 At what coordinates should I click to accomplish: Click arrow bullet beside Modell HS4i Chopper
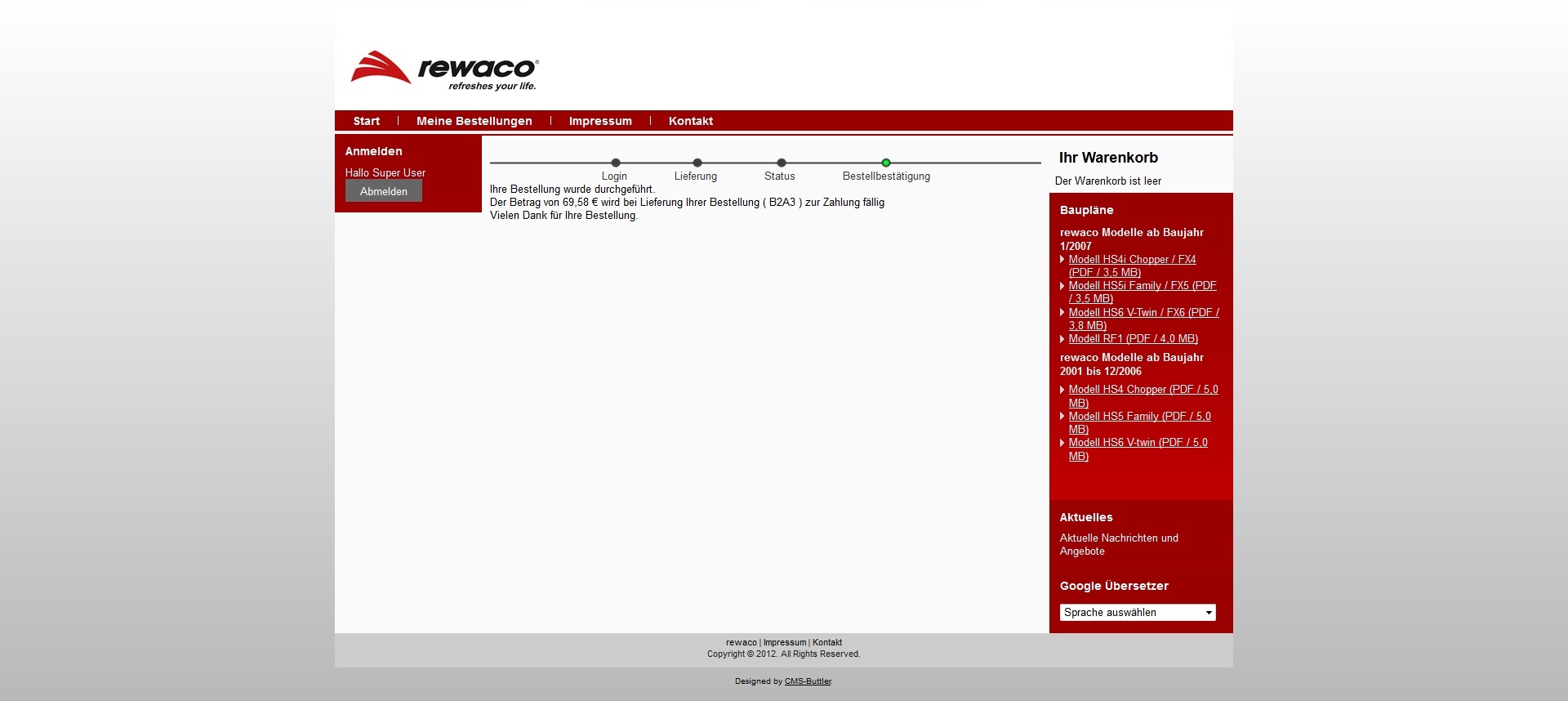(1062, 259)
